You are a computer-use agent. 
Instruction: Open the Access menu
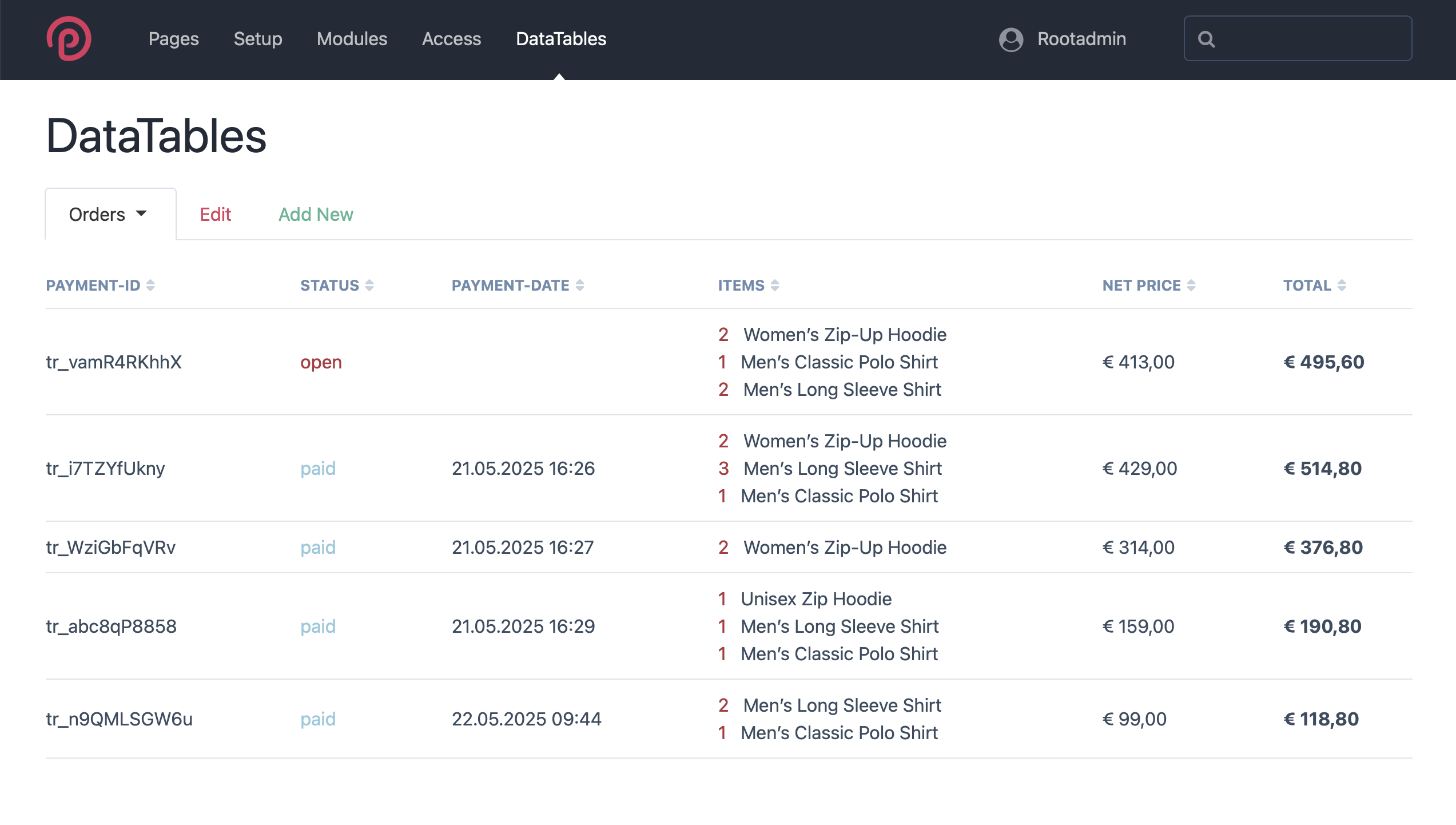point(451,39)
